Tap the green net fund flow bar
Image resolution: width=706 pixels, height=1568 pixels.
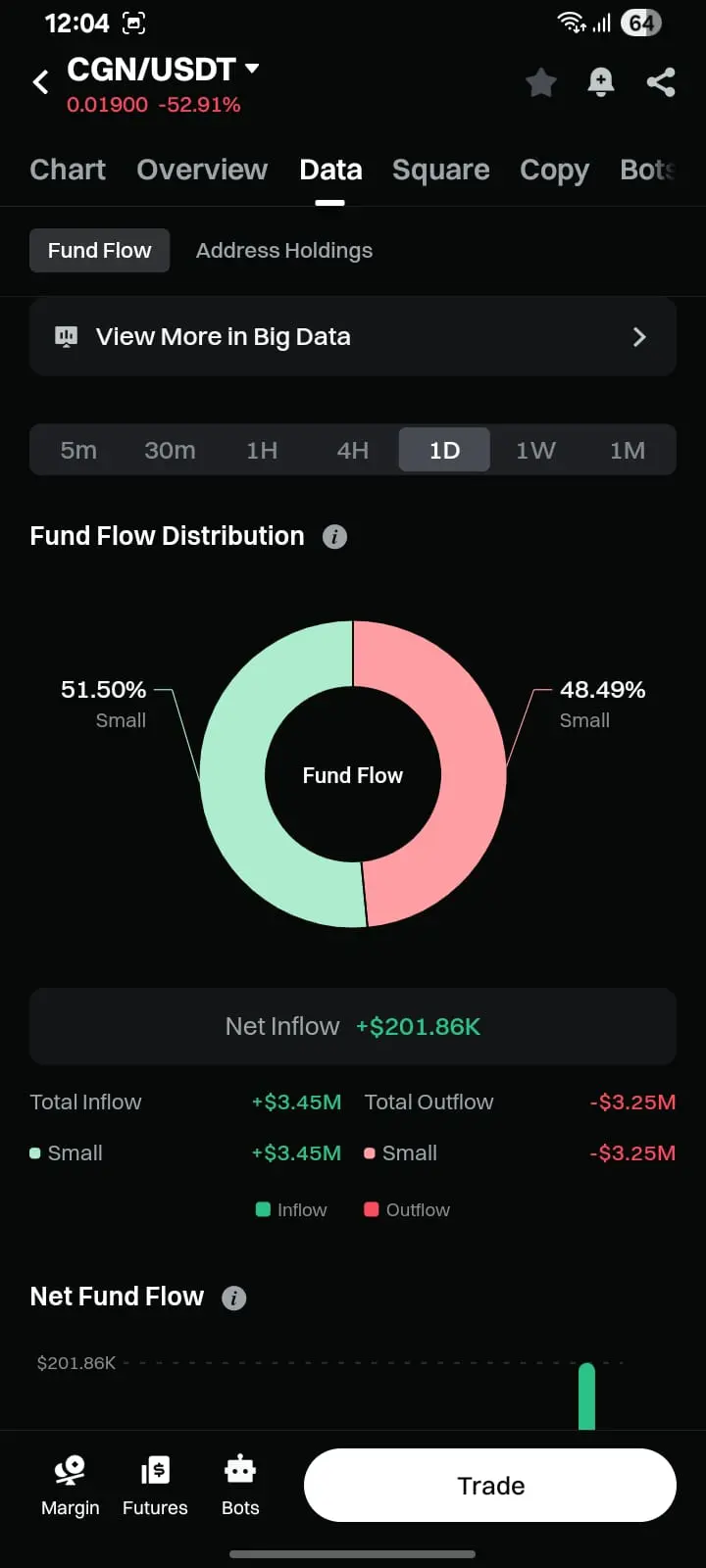[586, 1396]
